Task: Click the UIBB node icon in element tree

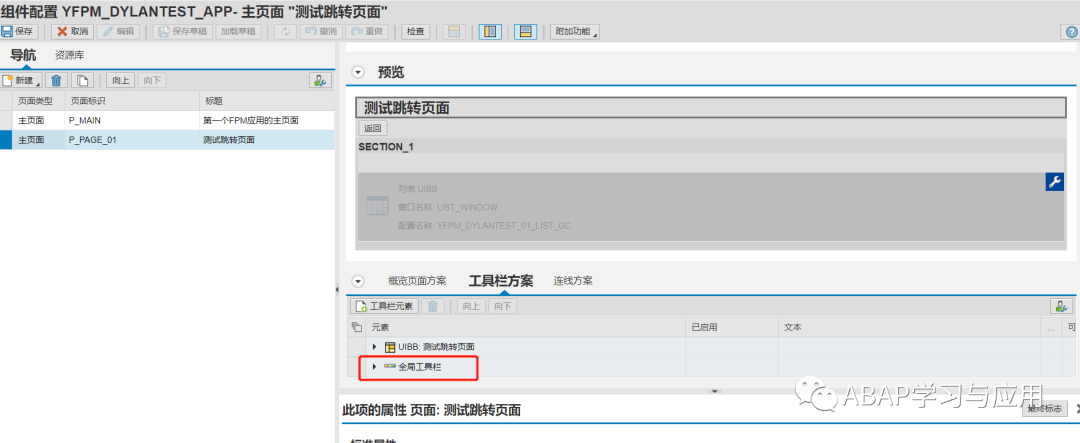Action: pos(389,347)
